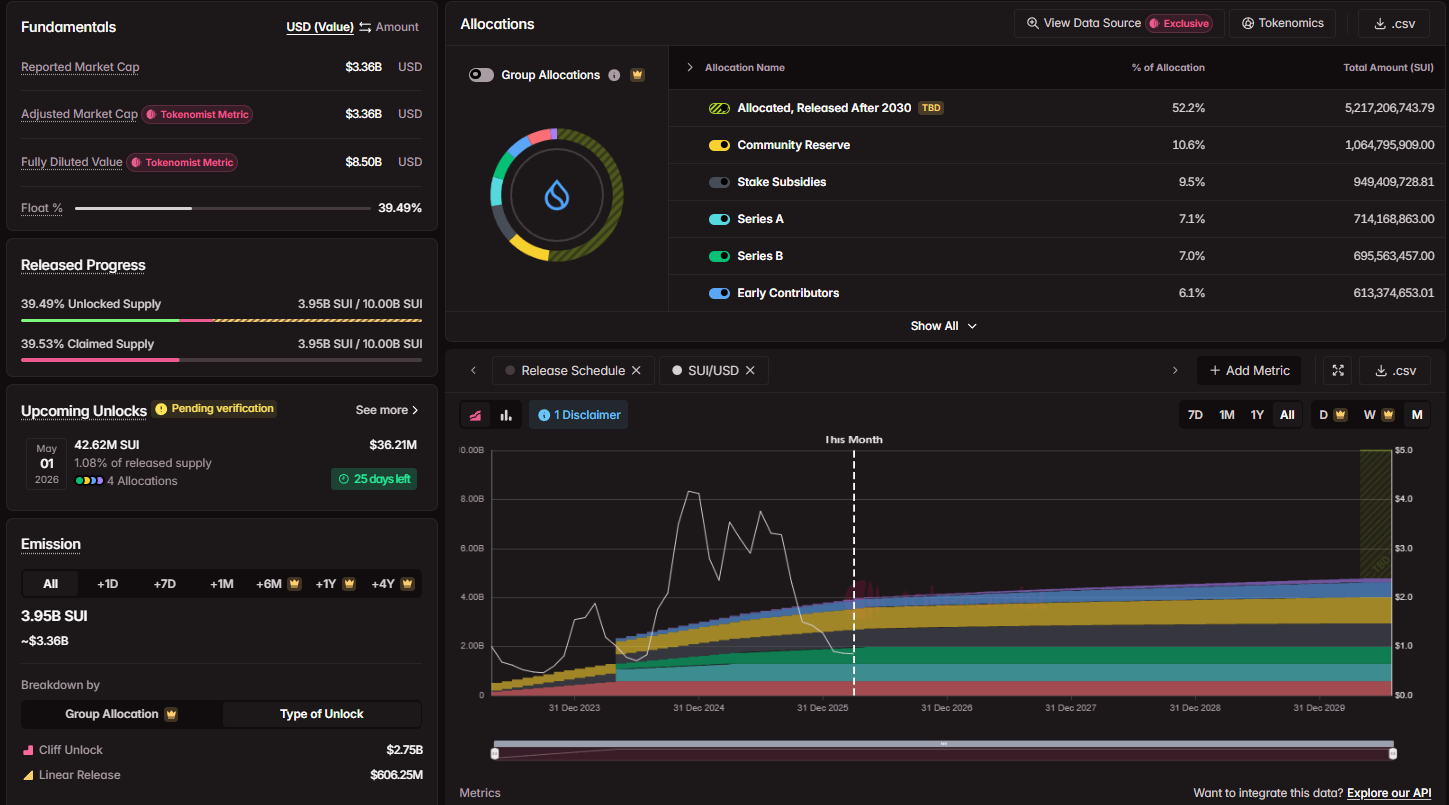Toggle Series B allocation visibility
Image resolution: width=1449 pixels, height=805 pixels.
pos(719,256)
